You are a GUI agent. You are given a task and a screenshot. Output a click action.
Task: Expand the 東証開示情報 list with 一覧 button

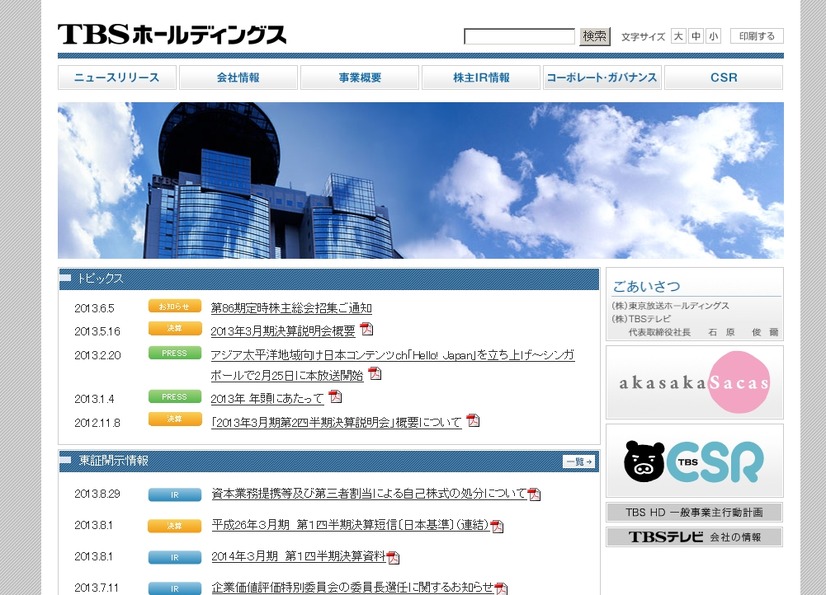[579, 462]
